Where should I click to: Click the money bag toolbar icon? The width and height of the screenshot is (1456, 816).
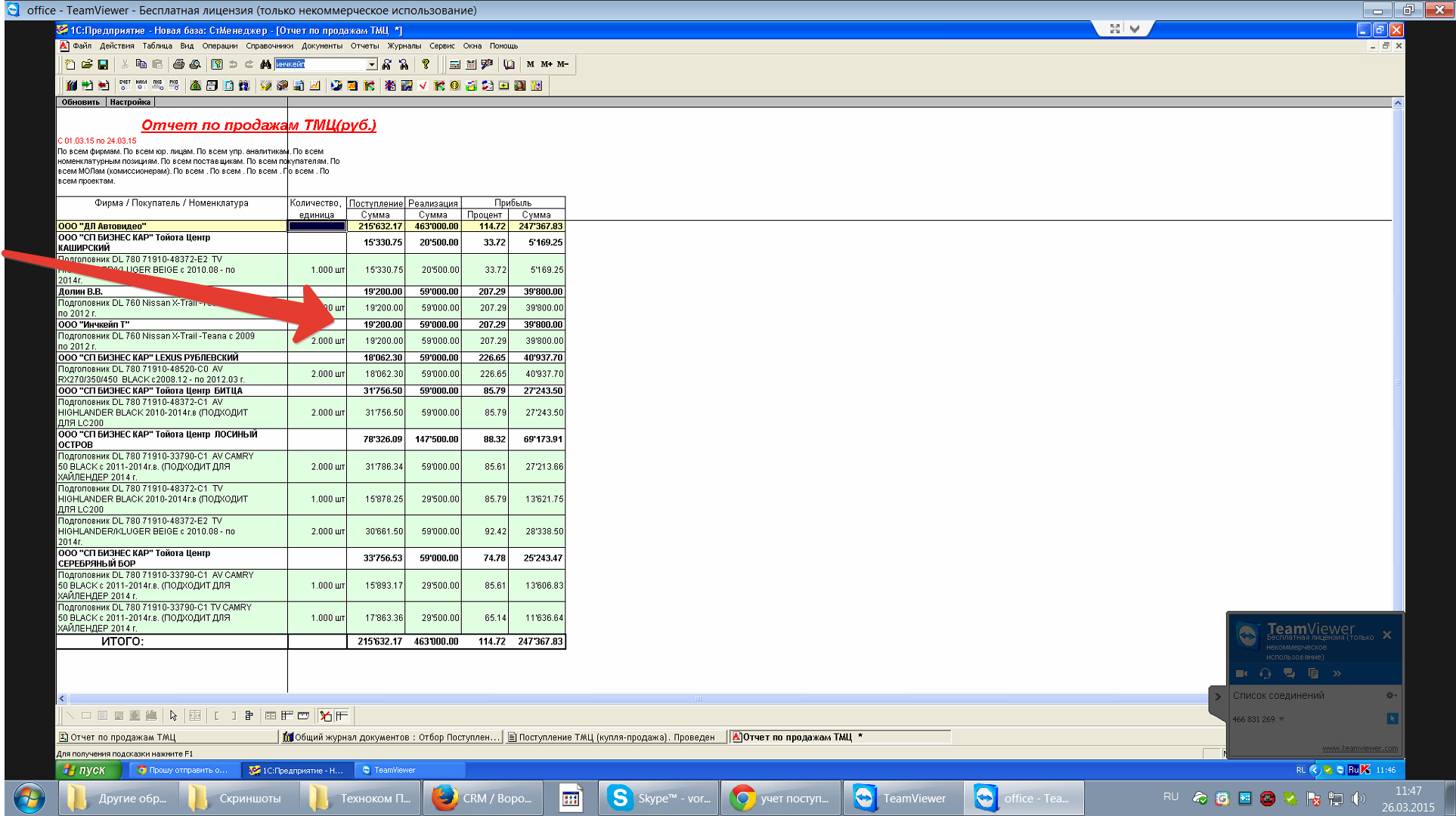coord(195,85)
